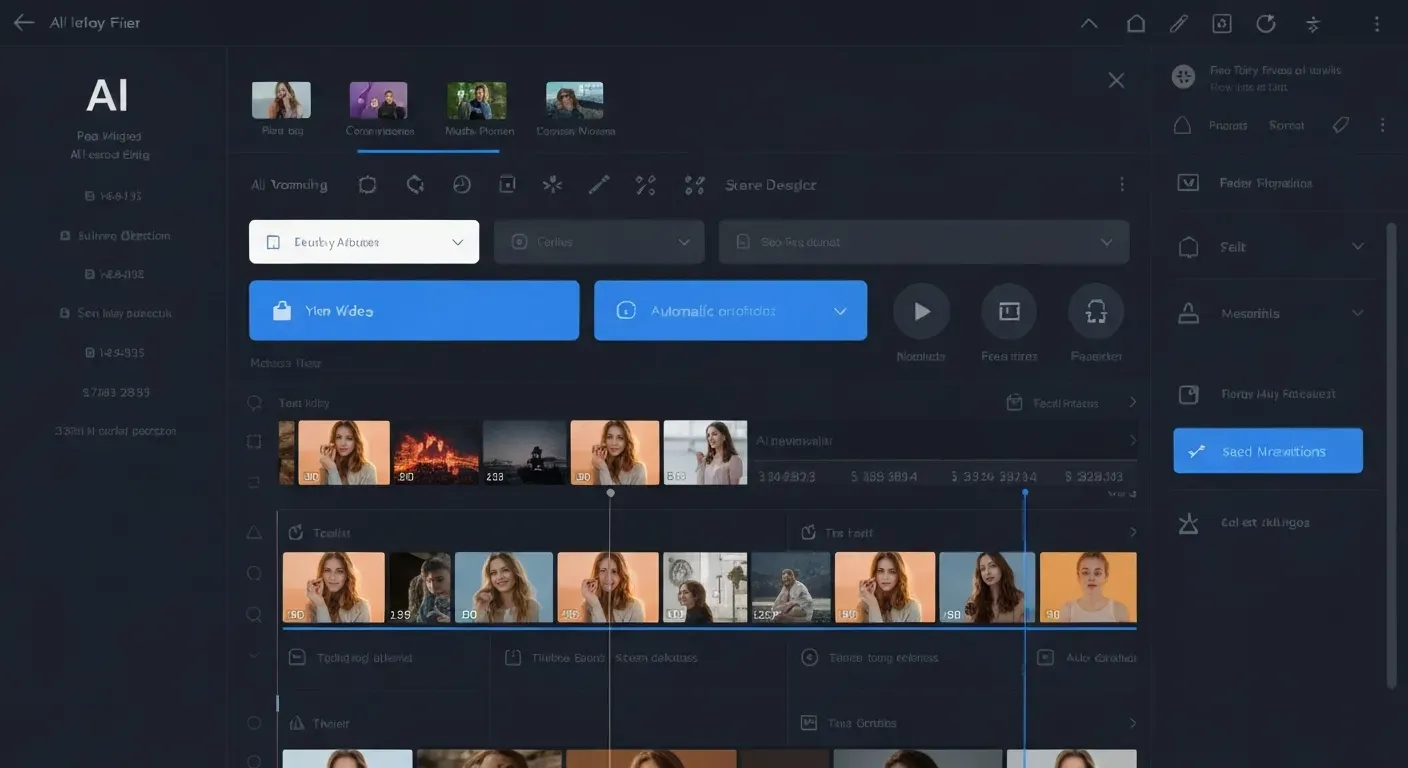The image size is (1408, 768).
Task: Click the white Deubry Arbuter selector
Action: [x=363, y=241]
